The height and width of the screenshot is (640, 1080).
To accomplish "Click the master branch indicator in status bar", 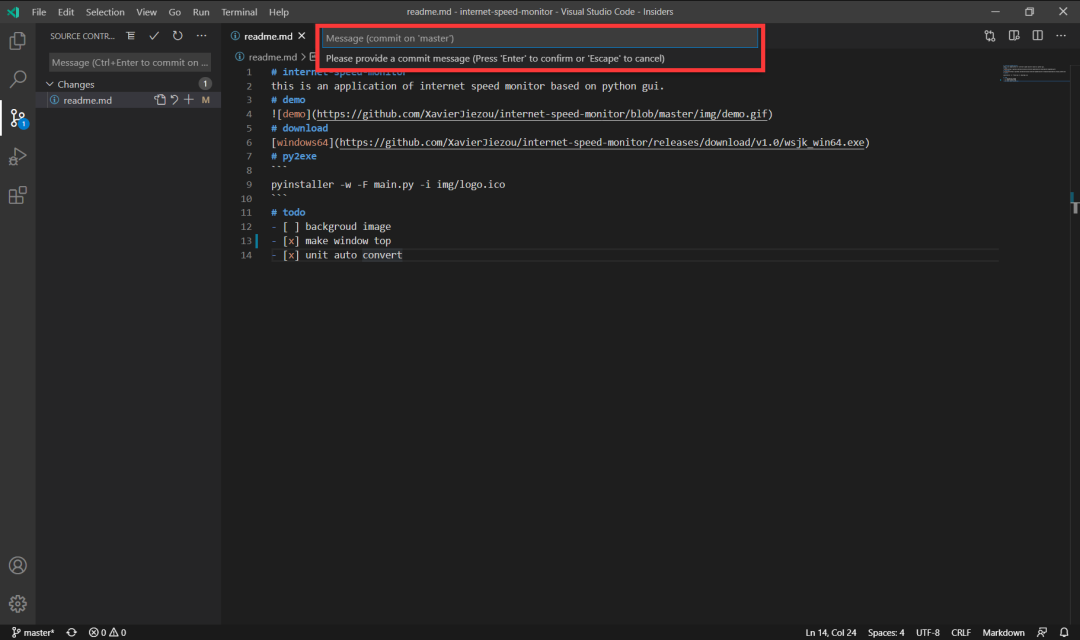I will tap(32, 632).
